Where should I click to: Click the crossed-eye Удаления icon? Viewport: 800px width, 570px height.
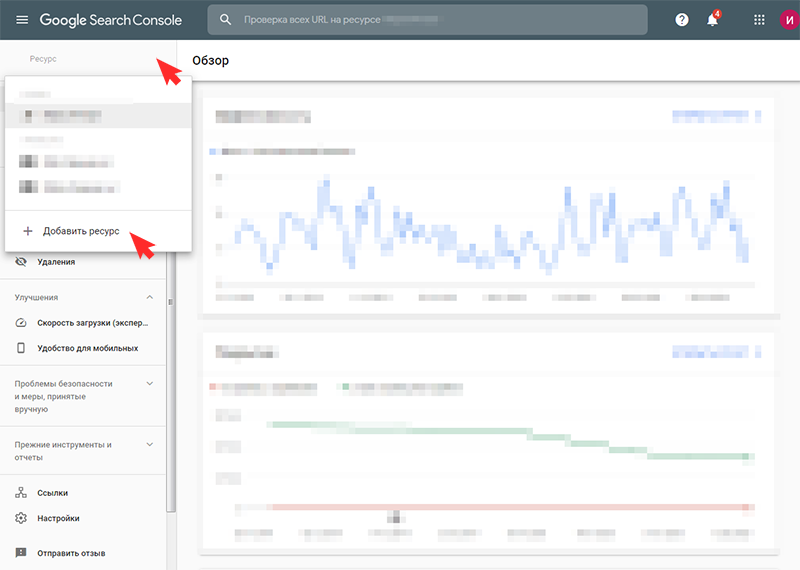tap(21, 262)
